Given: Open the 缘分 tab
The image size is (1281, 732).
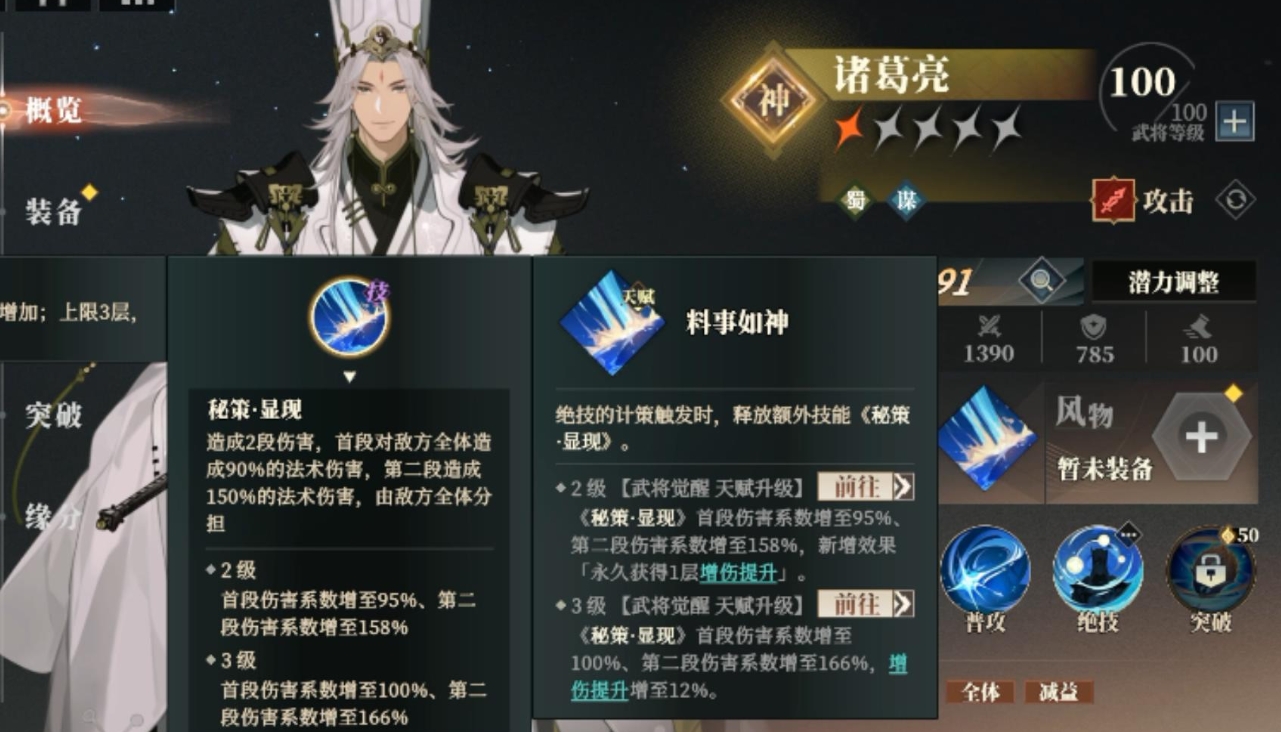Looking at the screenshot, I should (53, 517).
